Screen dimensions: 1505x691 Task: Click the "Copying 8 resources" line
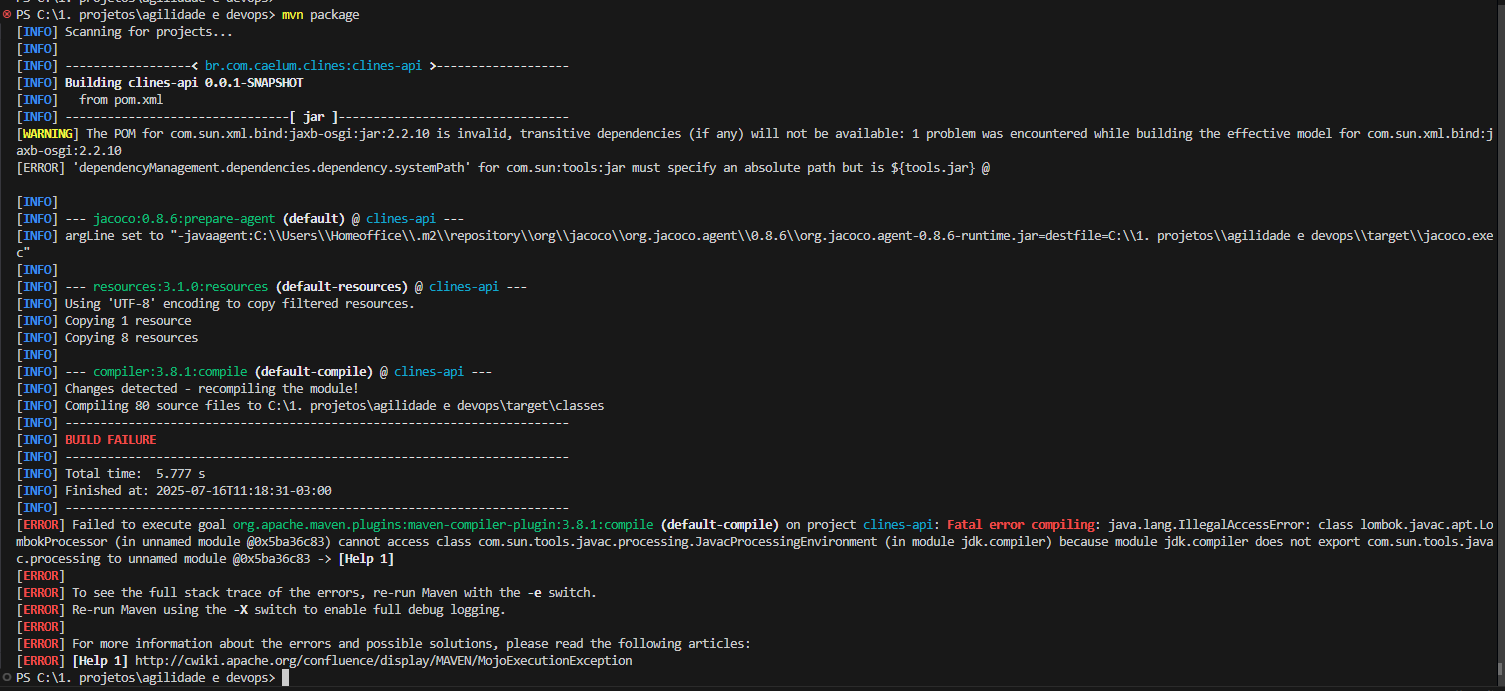point(132,338)
